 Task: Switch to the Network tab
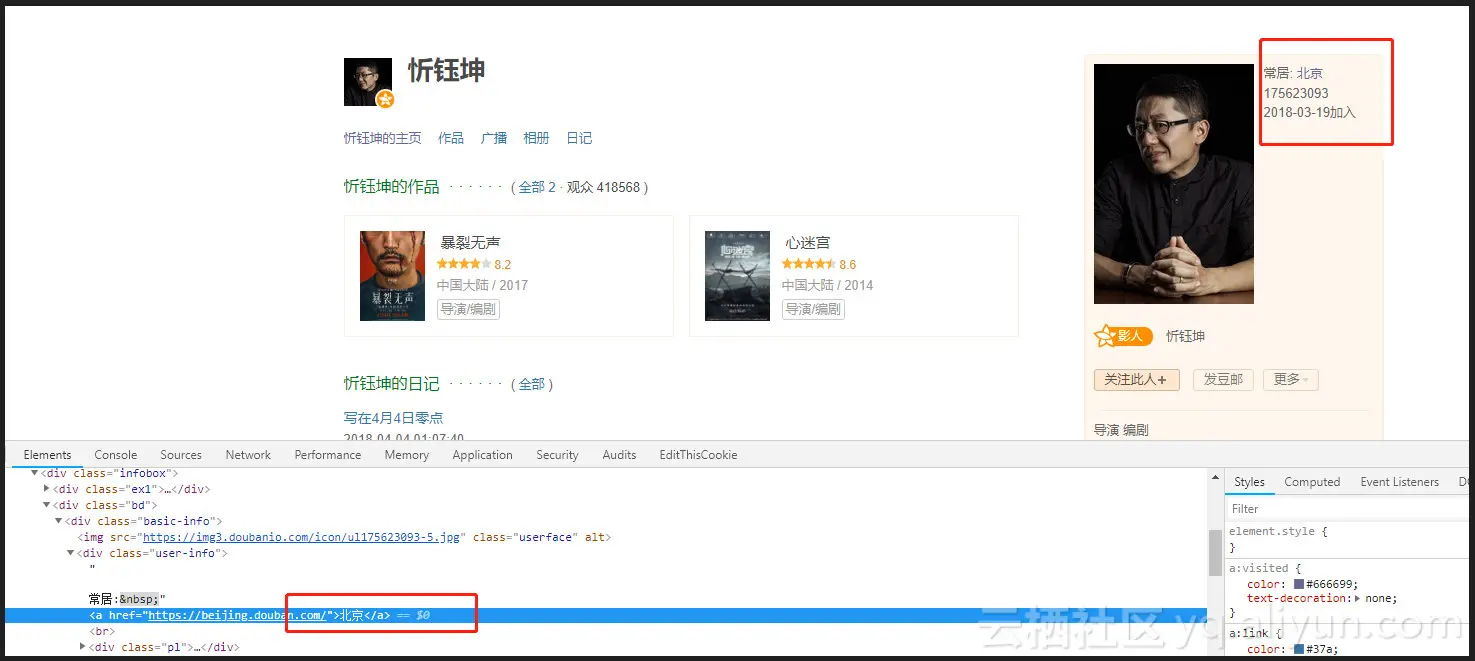pyautogui.click(x=248, y=455)
